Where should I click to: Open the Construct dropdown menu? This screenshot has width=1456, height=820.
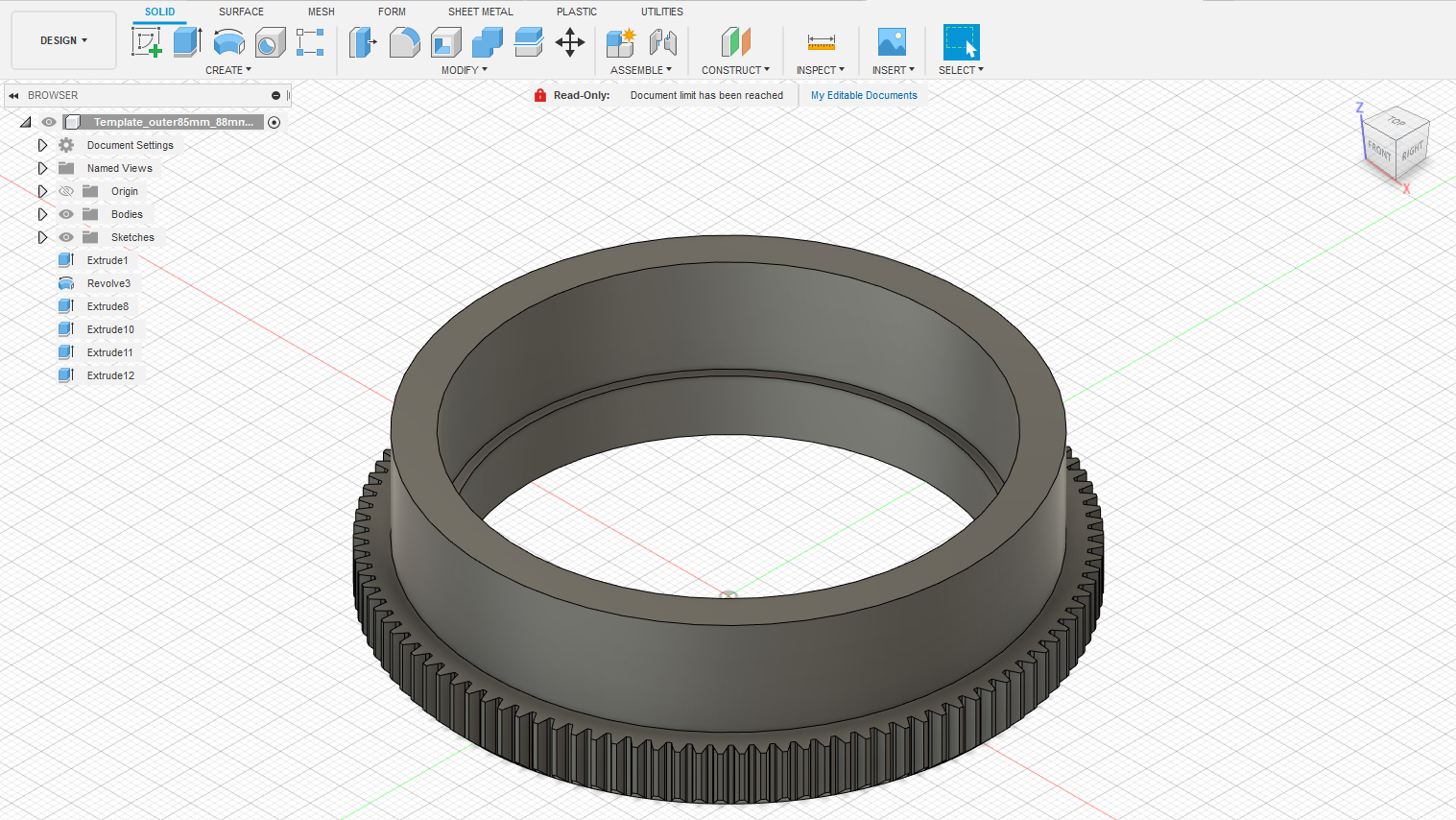tap(735, 70)
